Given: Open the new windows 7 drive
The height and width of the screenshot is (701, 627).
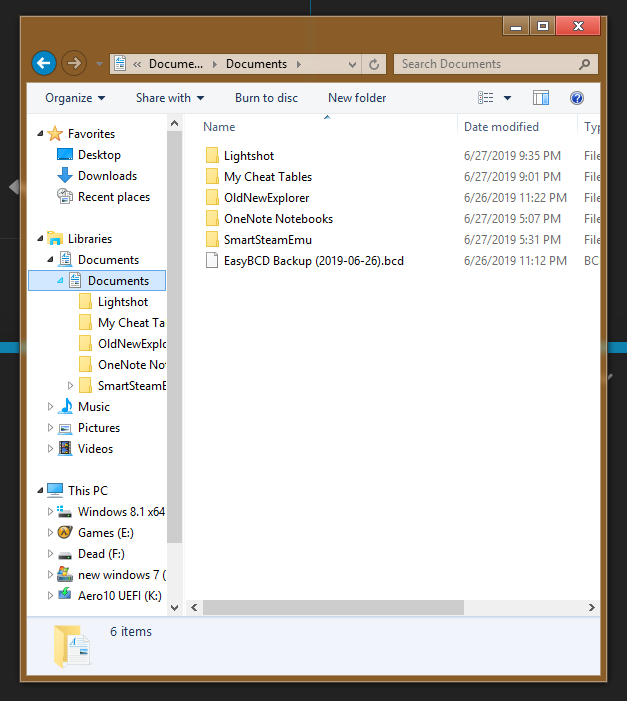Looking at the screenshot, I should [x=122, y=574].
